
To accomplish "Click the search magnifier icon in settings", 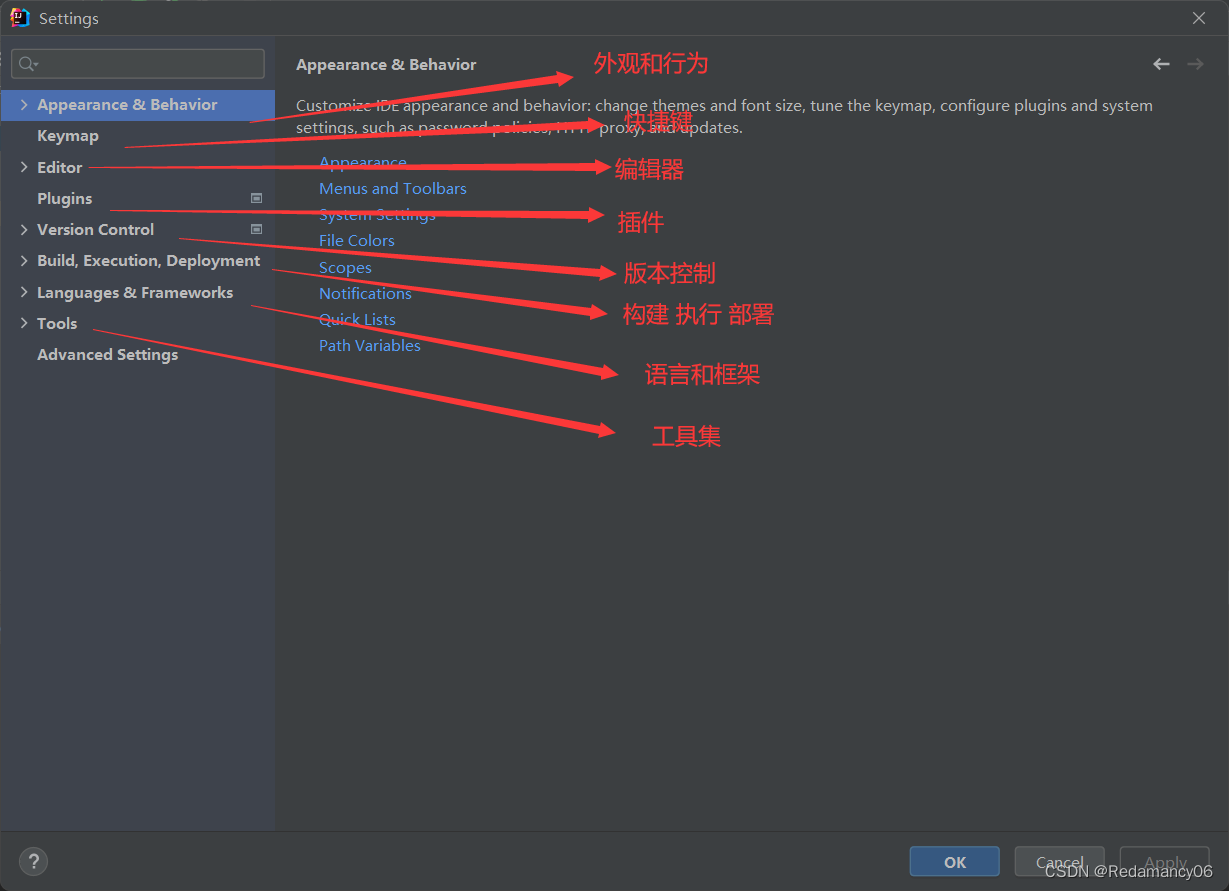I will pos(27,64).
